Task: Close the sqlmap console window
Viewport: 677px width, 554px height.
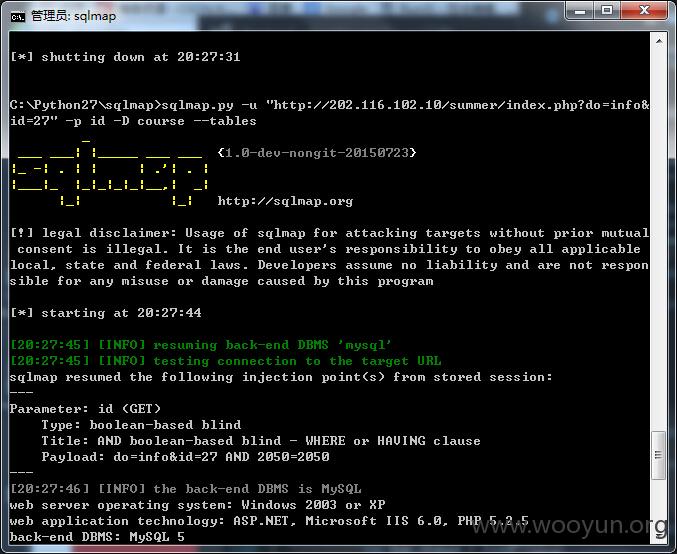Action: (644, 10)
